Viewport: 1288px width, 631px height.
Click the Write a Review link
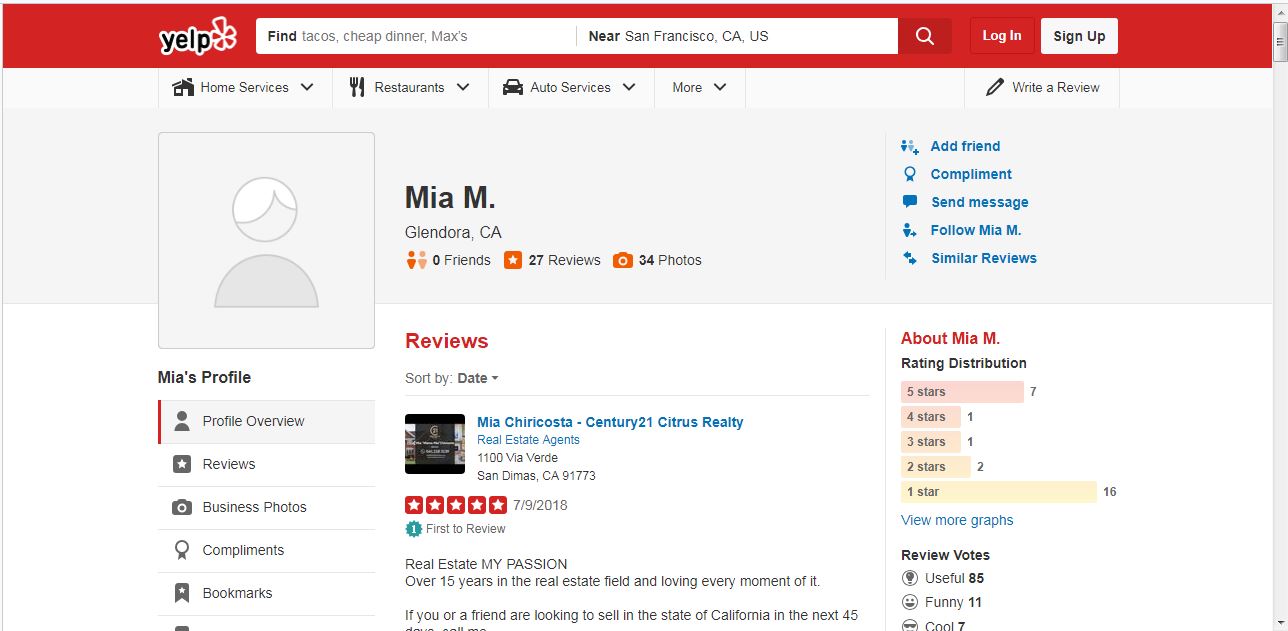(x=1043, y=87)
